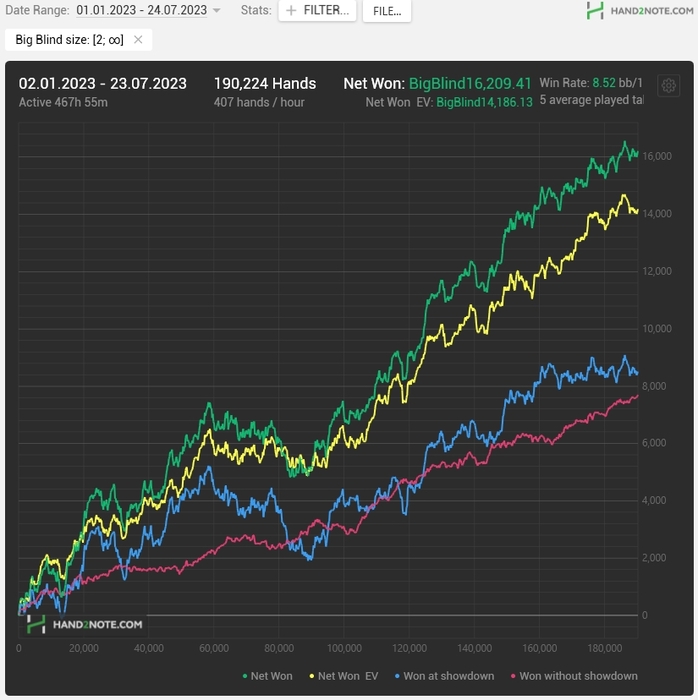Click the Hand2Note watermark logo on graph
The width and height of the screenshot is (698, 700).
click(x=85, y=624)
